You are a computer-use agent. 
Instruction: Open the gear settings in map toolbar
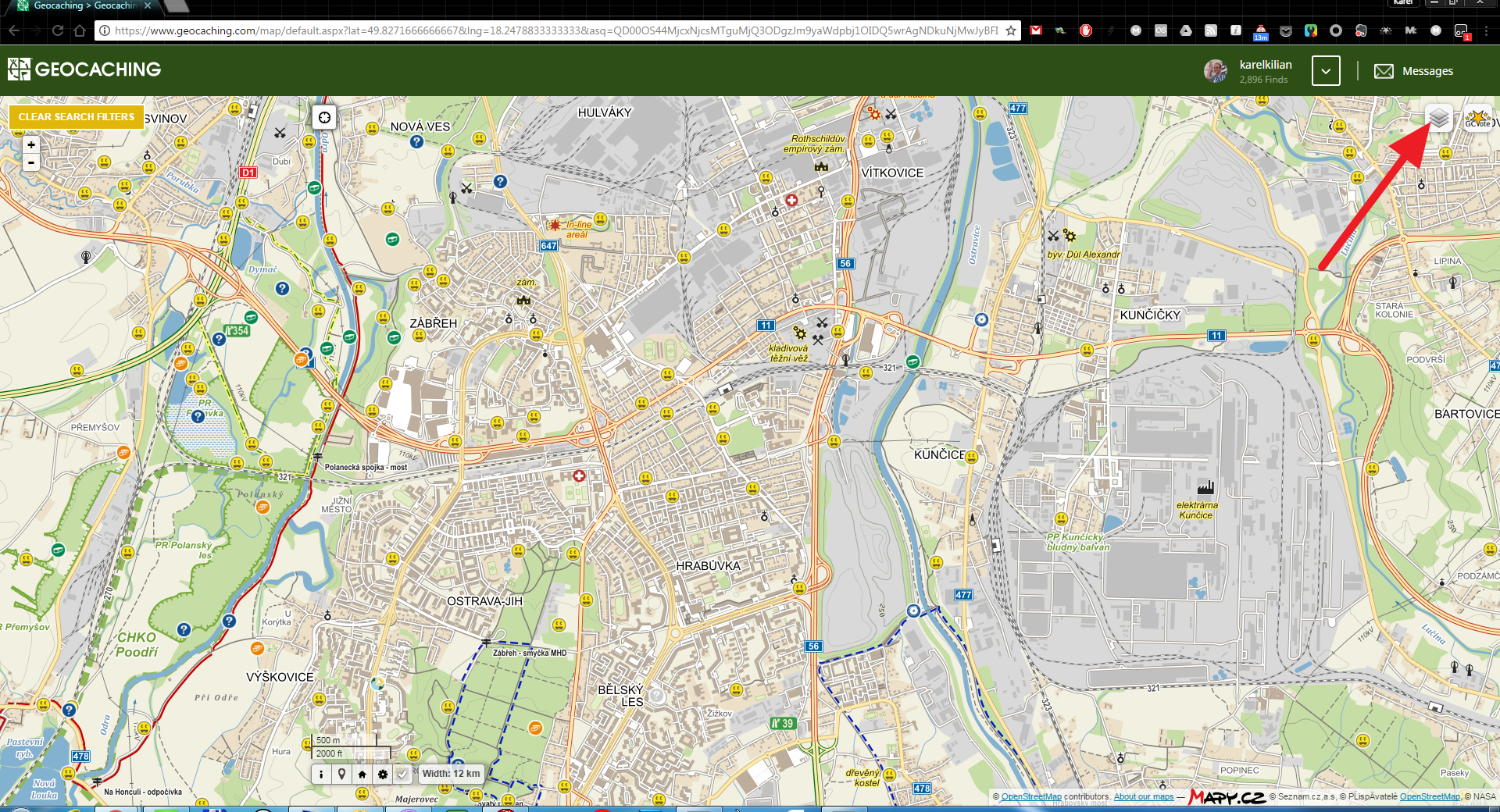click(382, 774)
